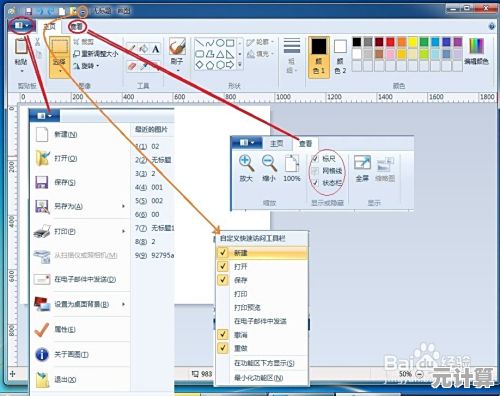
Task: Open recent picture '无标题' numbered 2 in the recent list
Action: click(x=153, y=160)
